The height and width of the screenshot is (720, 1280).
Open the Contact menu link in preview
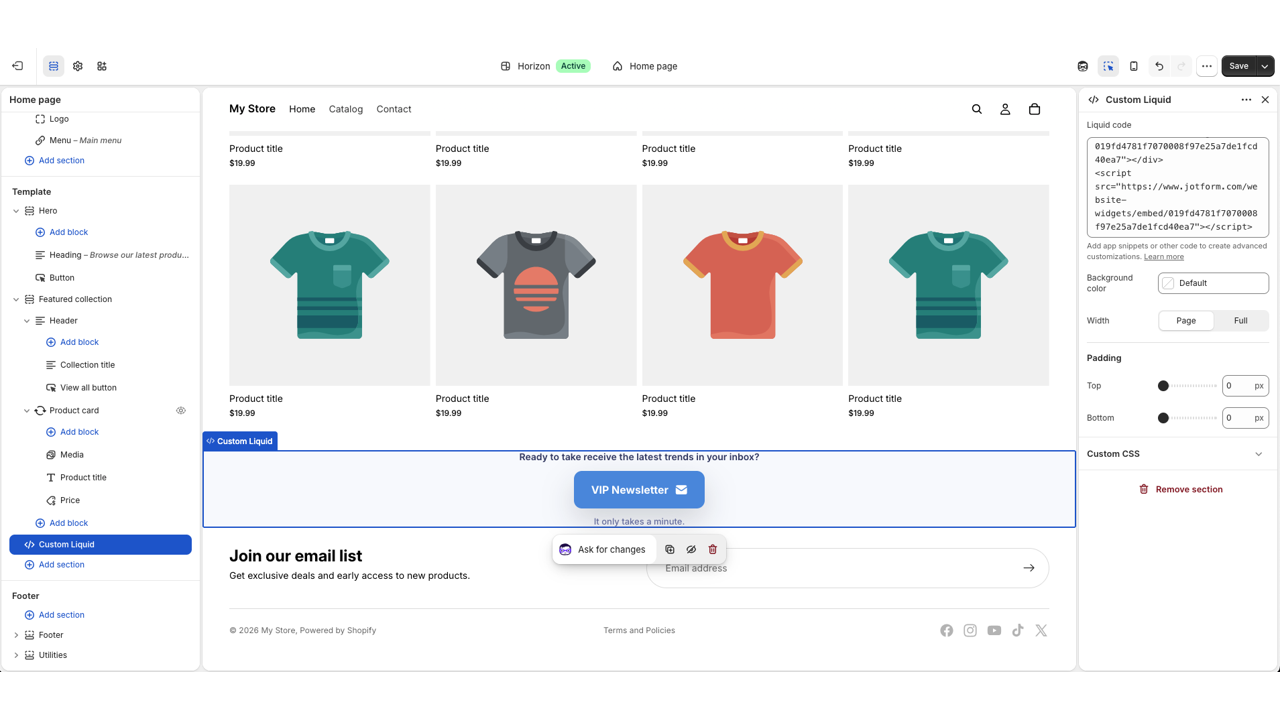394,109
